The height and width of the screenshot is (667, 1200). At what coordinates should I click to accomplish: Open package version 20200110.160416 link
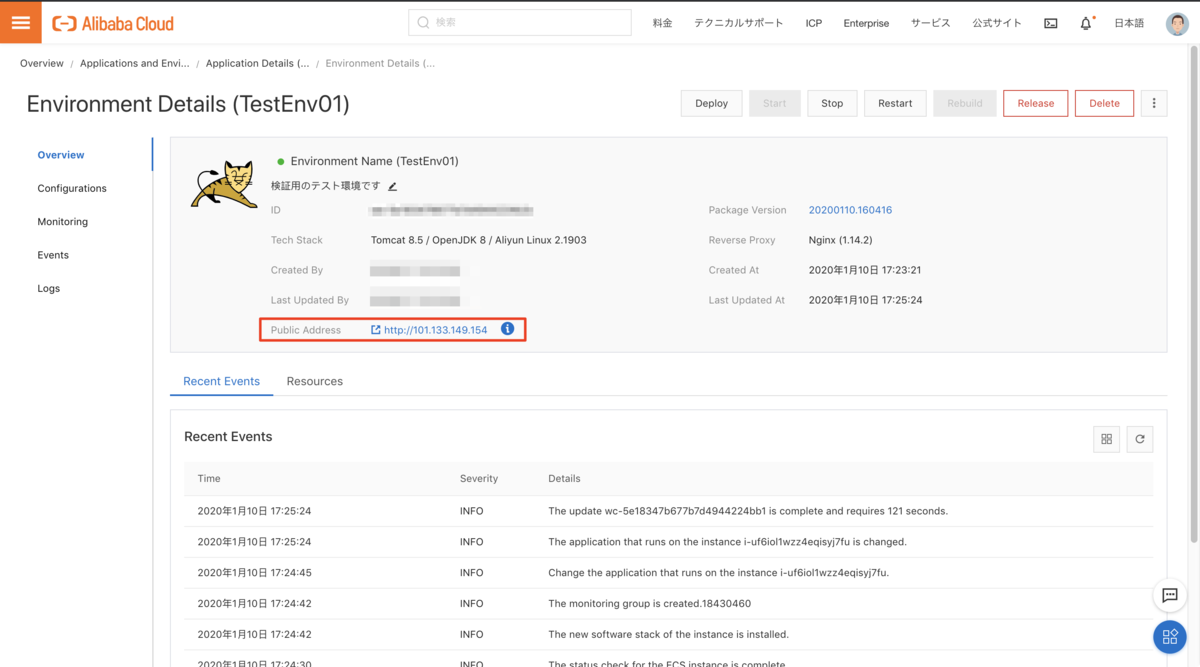coord(850,210)
